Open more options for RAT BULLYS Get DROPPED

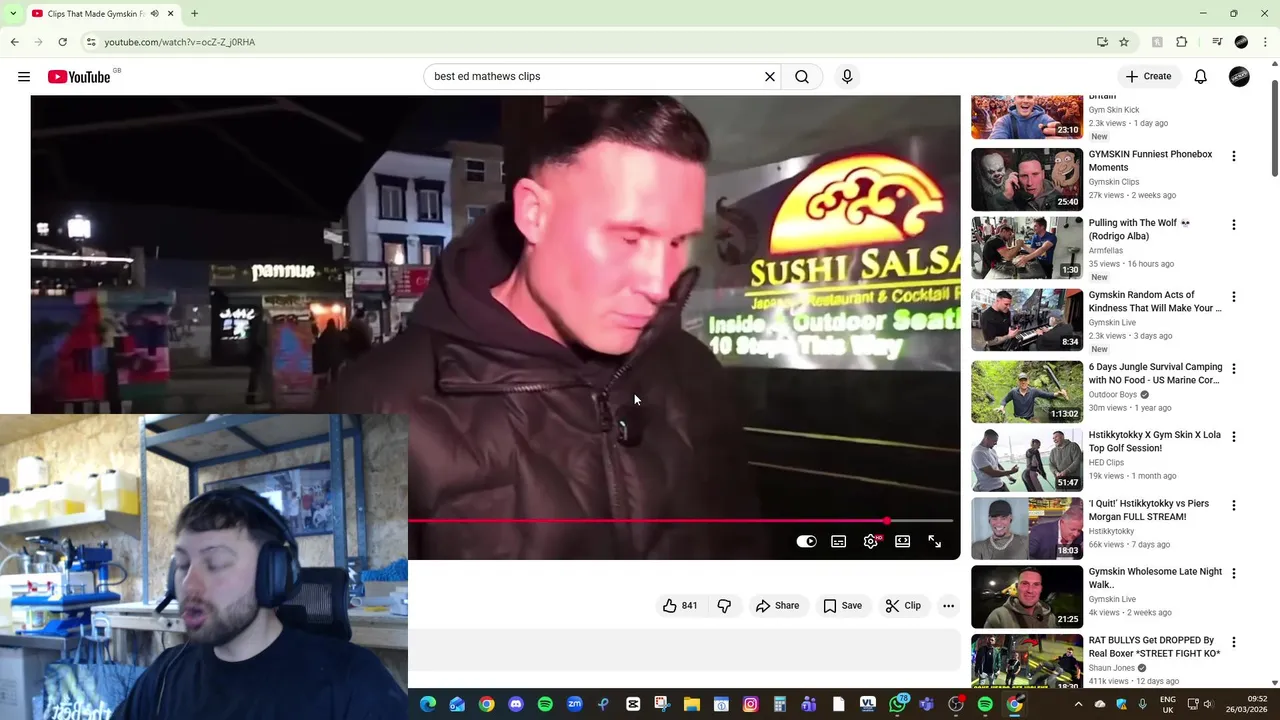click(1233, 642)
